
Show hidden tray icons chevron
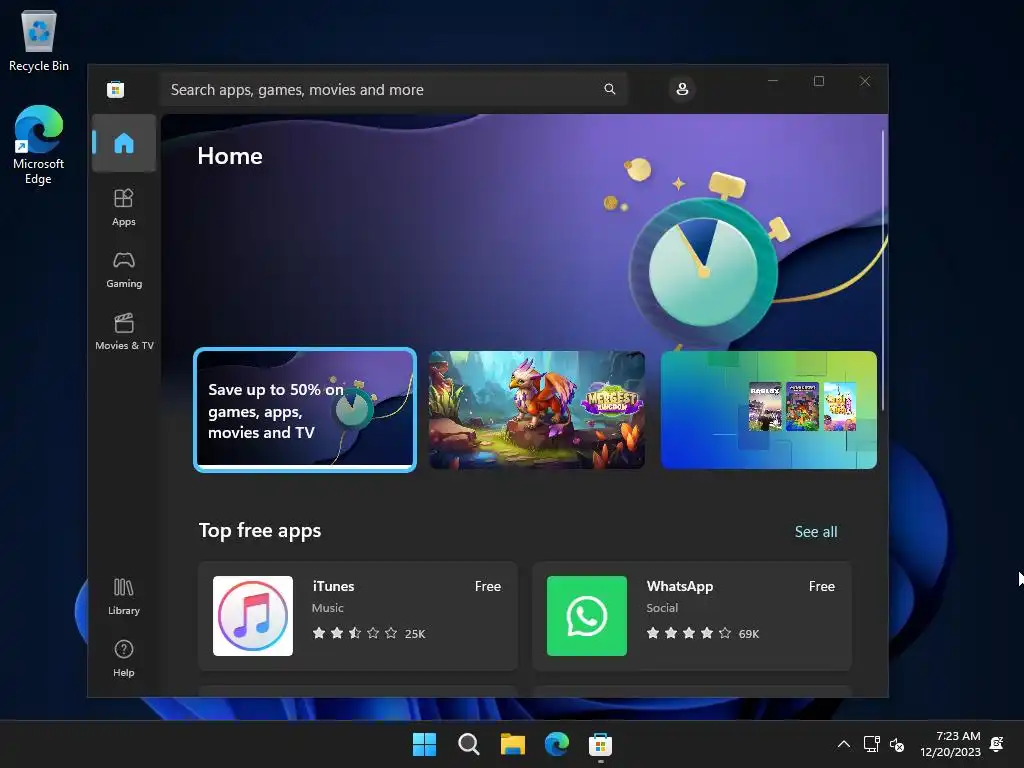[x=844, y=744]
